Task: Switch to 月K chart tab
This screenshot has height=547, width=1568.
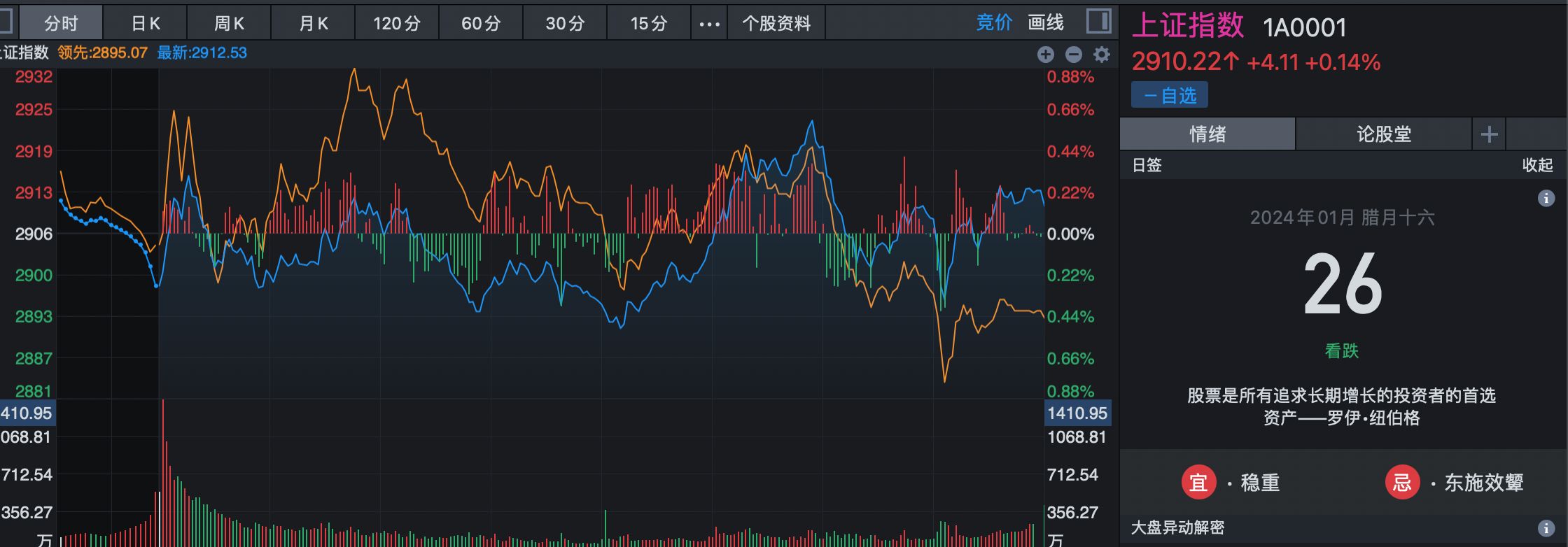Action: [x=314, y=23]
